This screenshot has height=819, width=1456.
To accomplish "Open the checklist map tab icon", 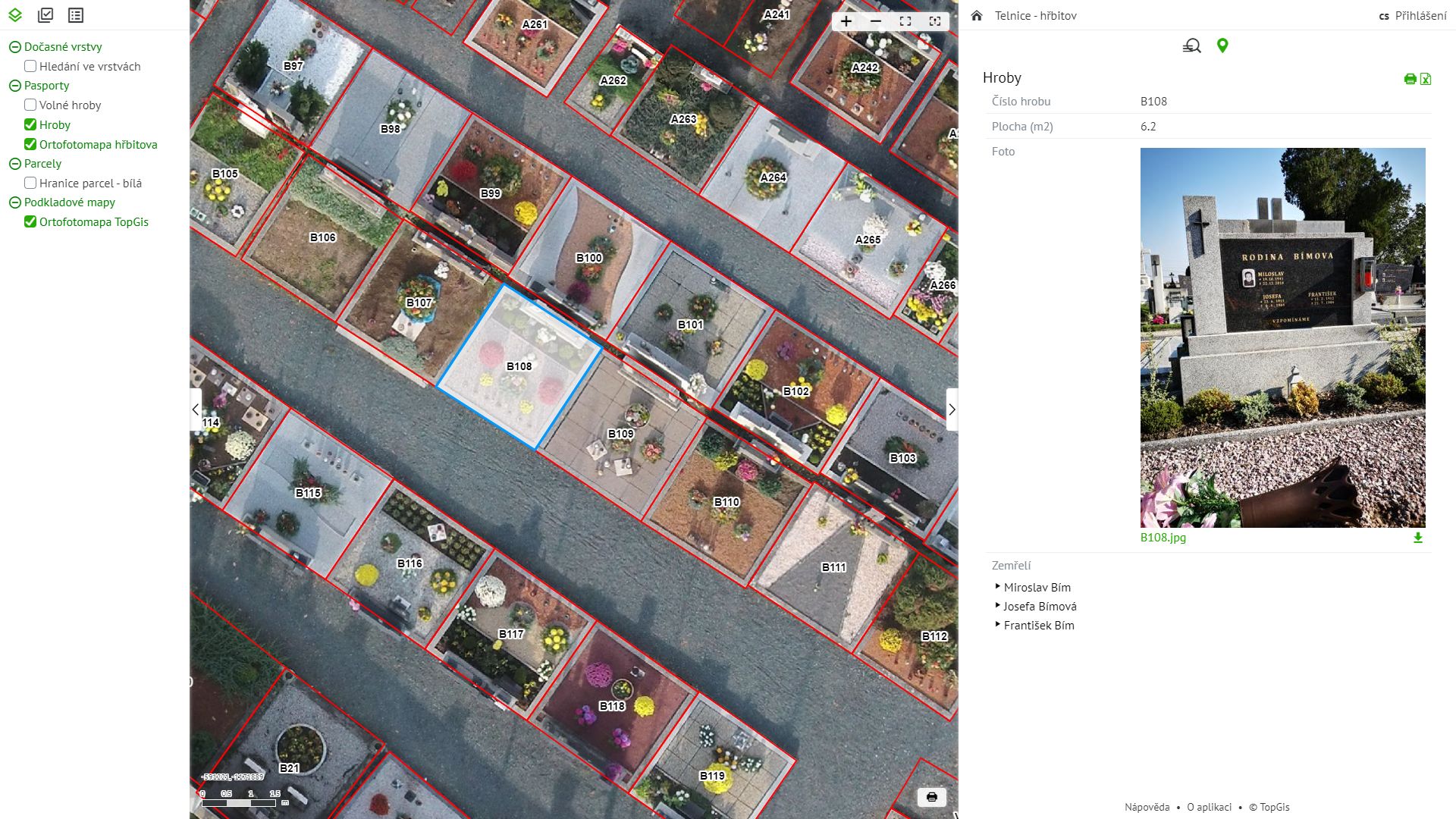I will point(45,15).
